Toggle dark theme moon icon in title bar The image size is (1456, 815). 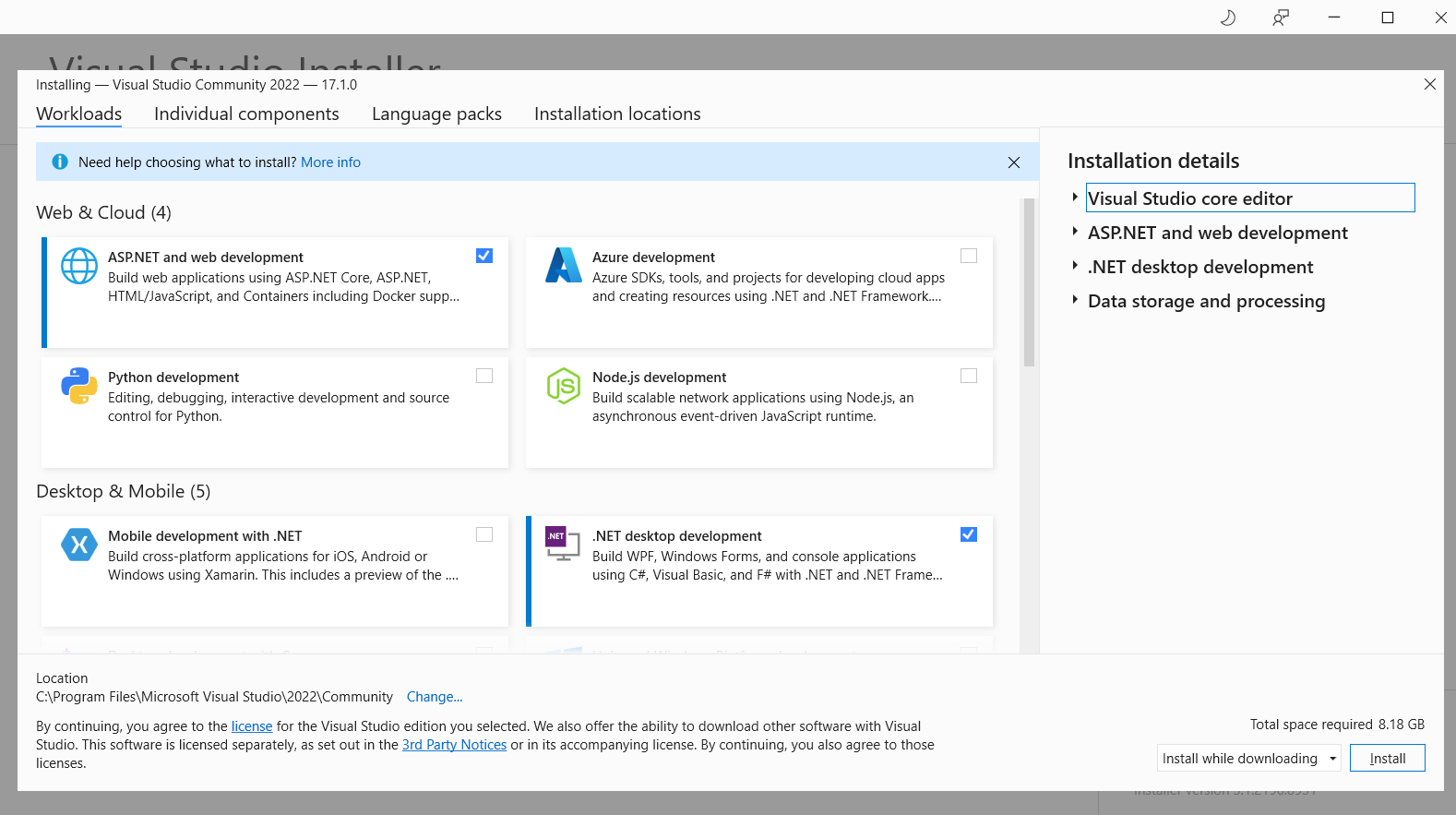(x=1228, y=18)
